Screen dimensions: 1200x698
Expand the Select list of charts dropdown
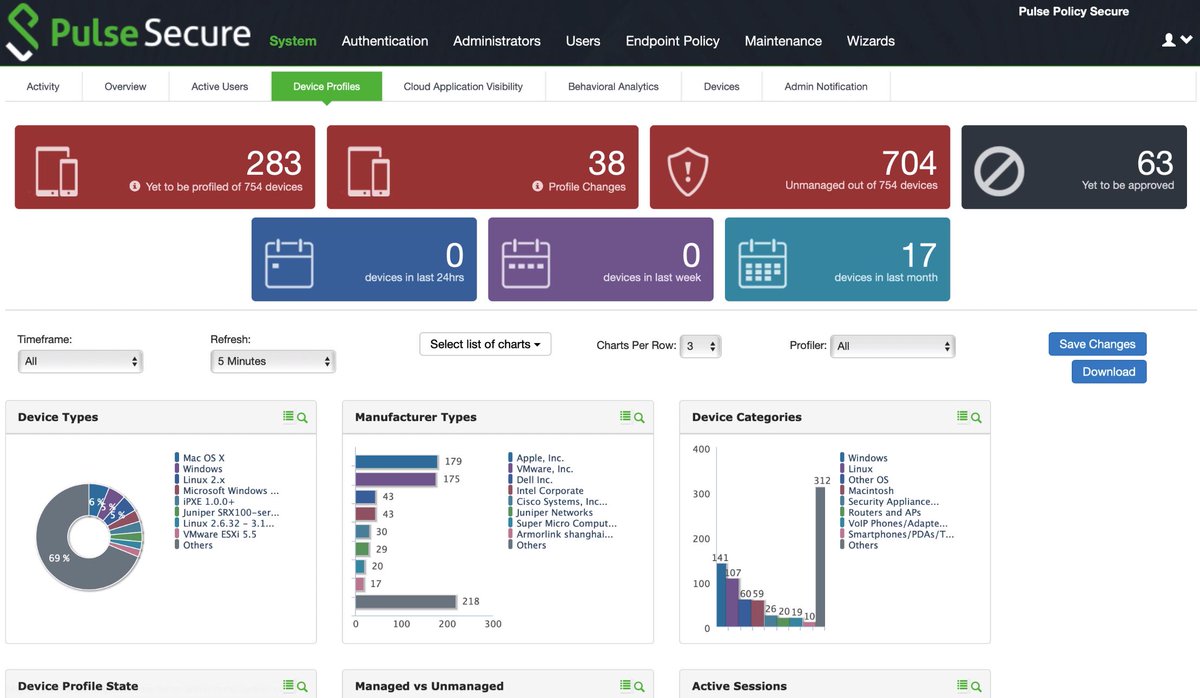click(485, 344)
